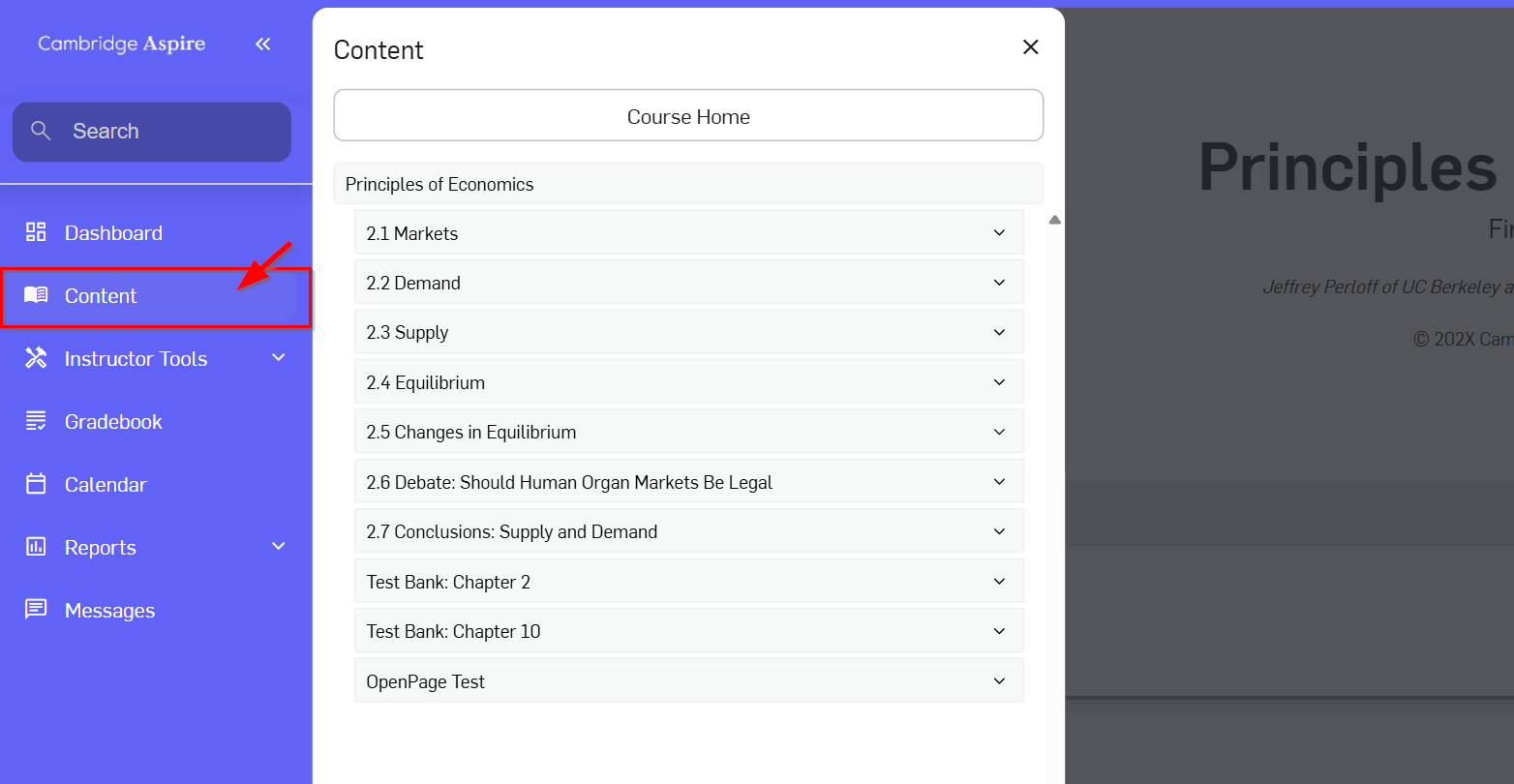Click the Reports chart icon
This screenshot has height=784, width=1514.
click(36, 547)
